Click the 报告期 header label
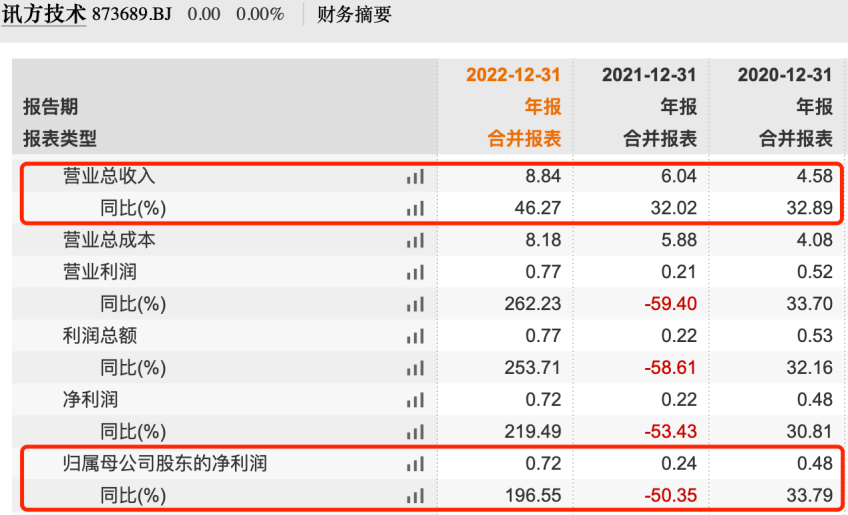848x515 pixels. [x=51, y=107]
